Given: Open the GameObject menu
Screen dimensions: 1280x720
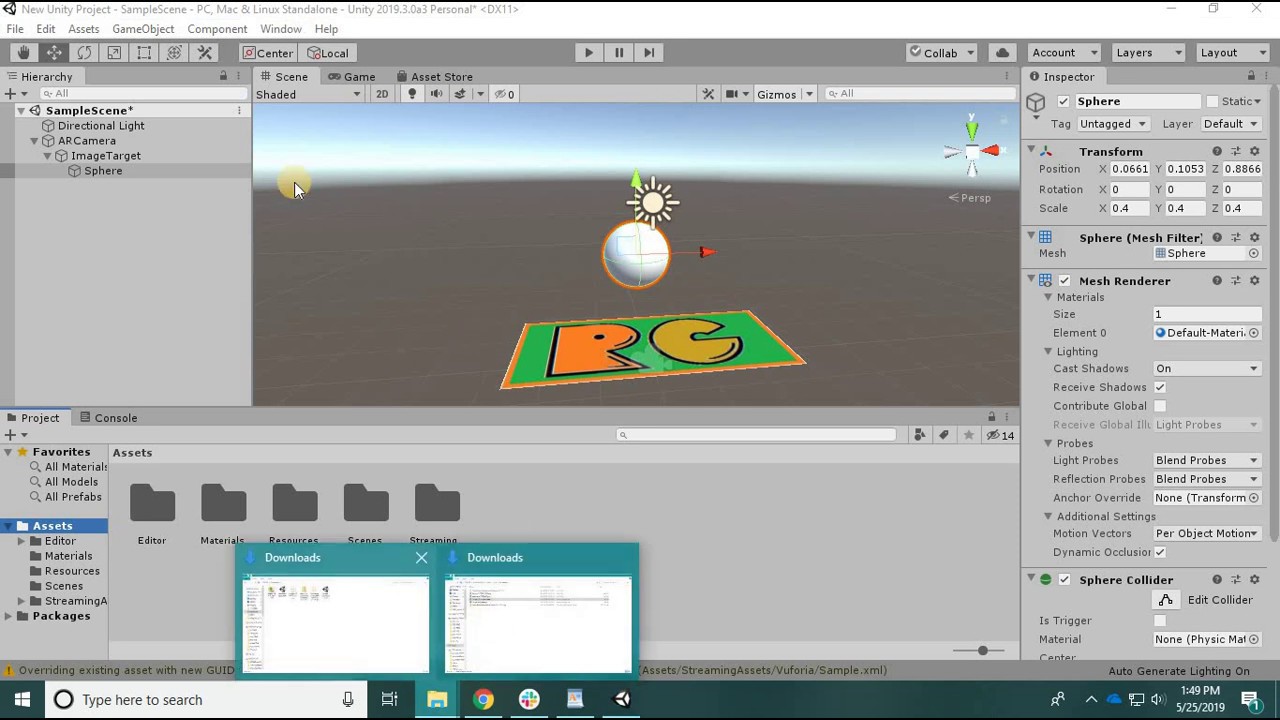Looking at the screenshot, I should [143, 29].
